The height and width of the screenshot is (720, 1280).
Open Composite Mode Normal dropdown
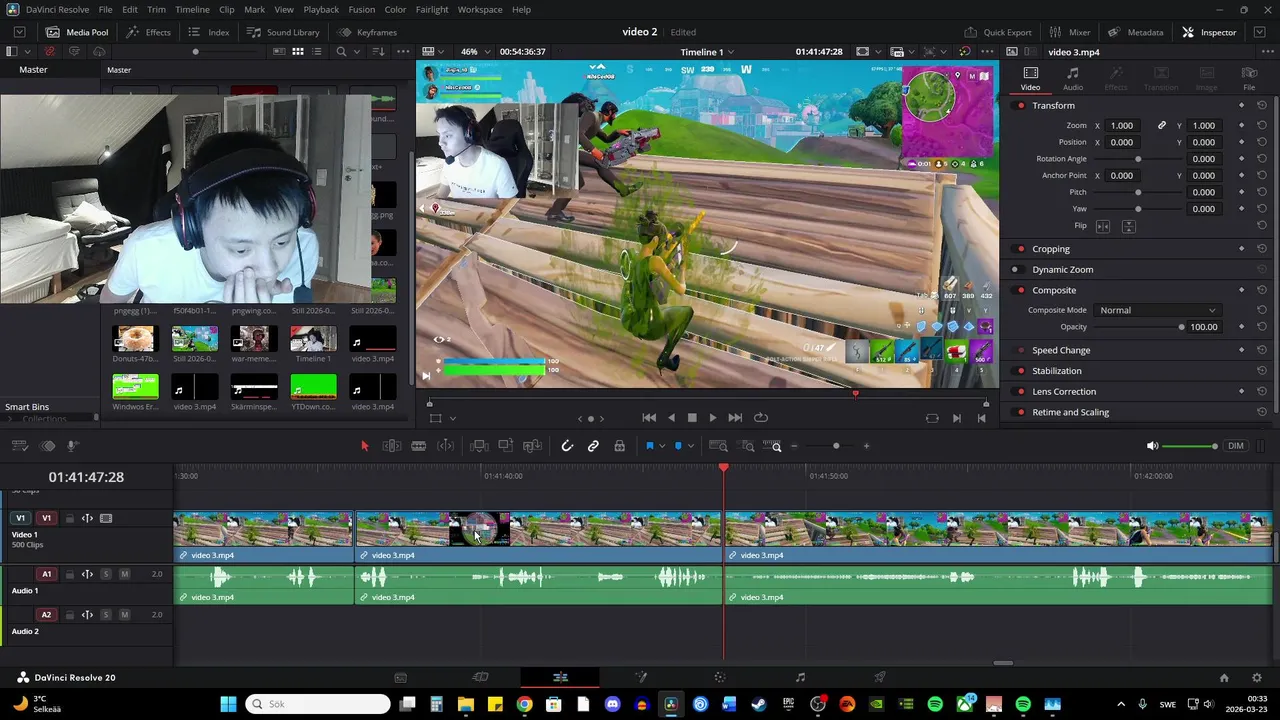[x=1156, y=310]
